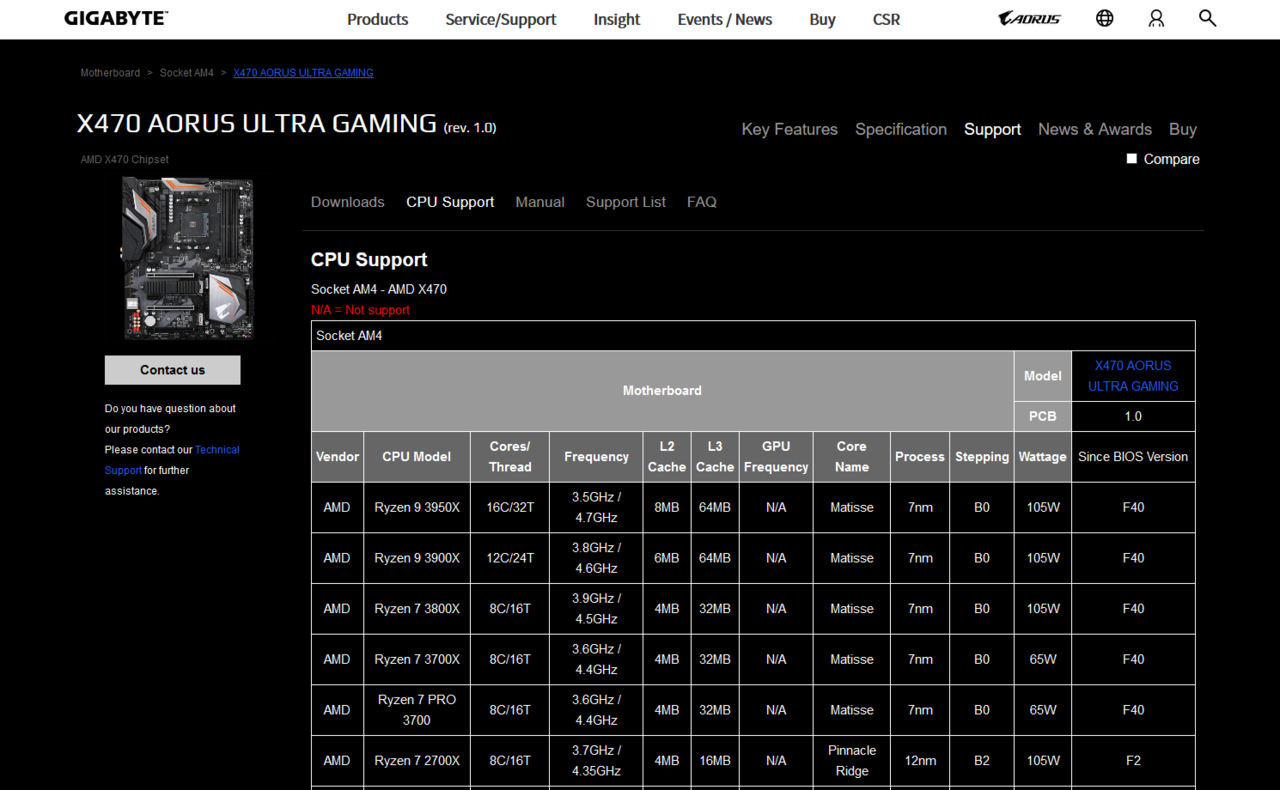Viewport: 1280px width, 790px height.
Task: Tick the Compare checkbox
Action: tap(1132, 159)
